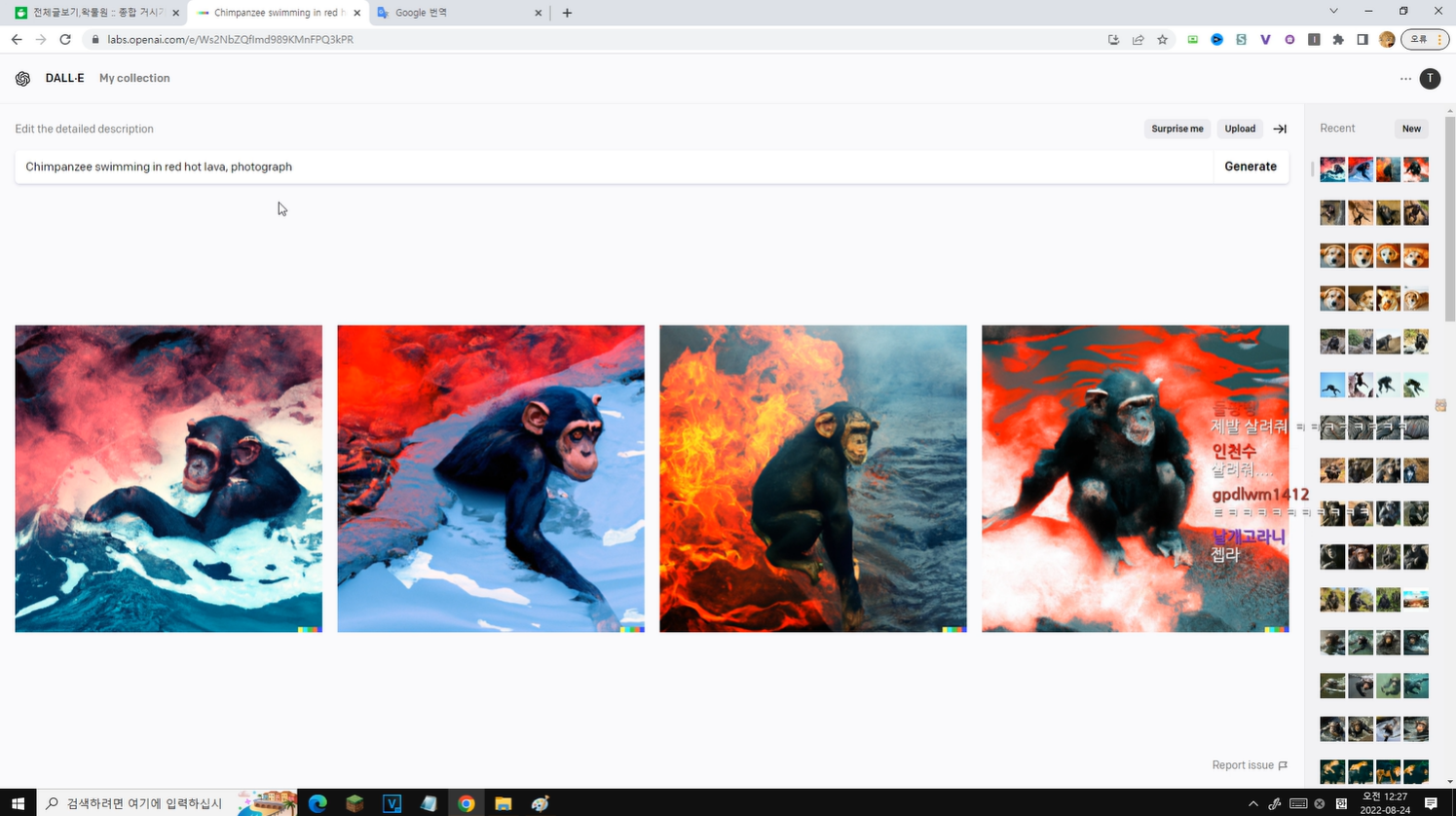This screenshot has width=1456, height=816.
Task: Flag a problem via Report issue link
Action: 1250,765
